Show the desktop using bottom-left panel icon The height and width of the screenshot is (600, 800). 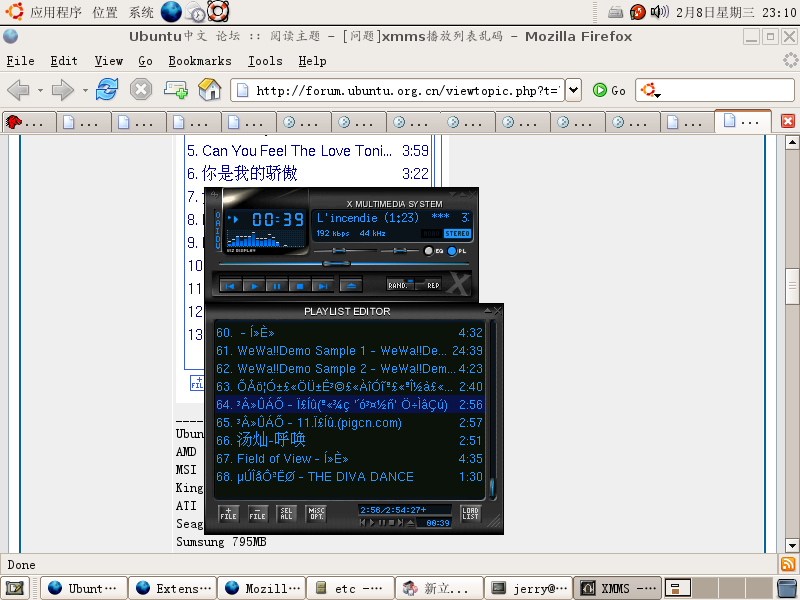point(14,588)
